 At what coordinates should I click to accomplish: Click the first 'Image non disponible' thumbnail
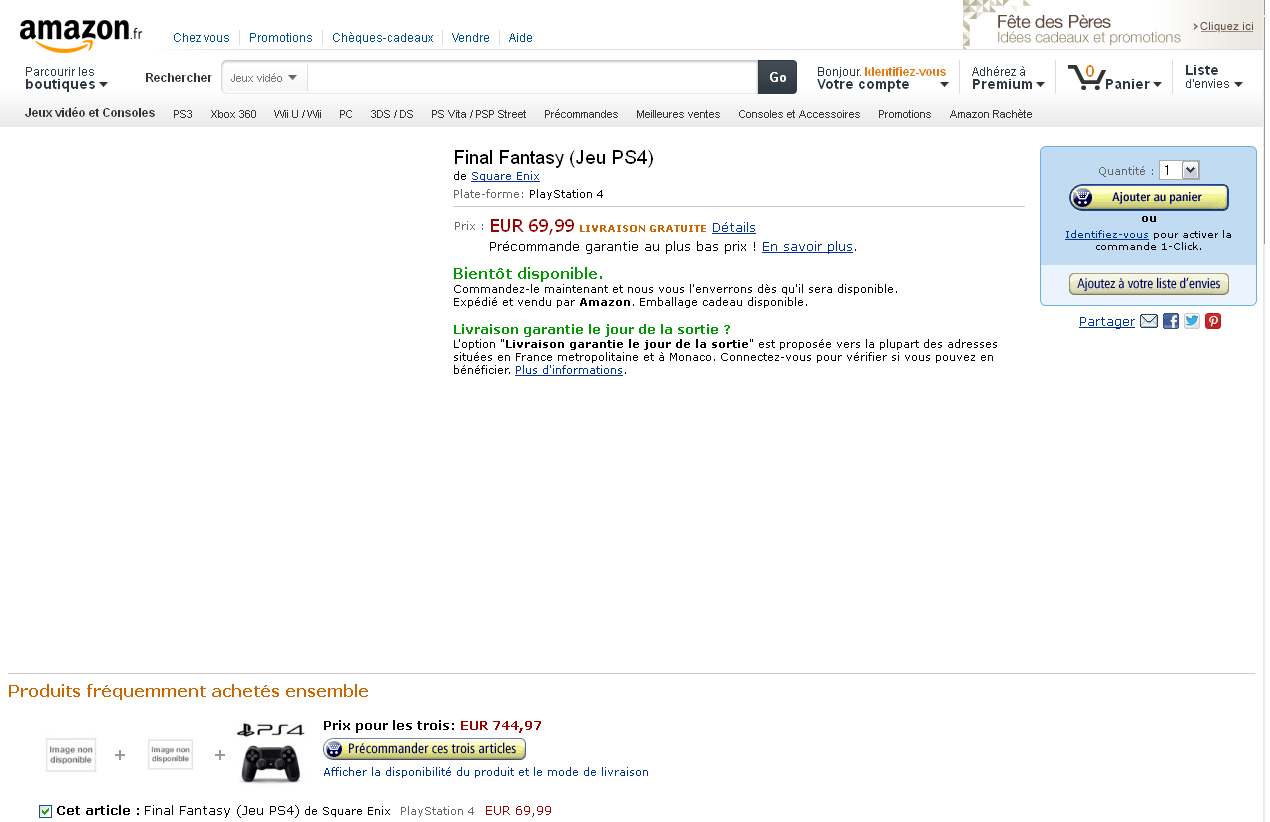click(x=71, y=755)
